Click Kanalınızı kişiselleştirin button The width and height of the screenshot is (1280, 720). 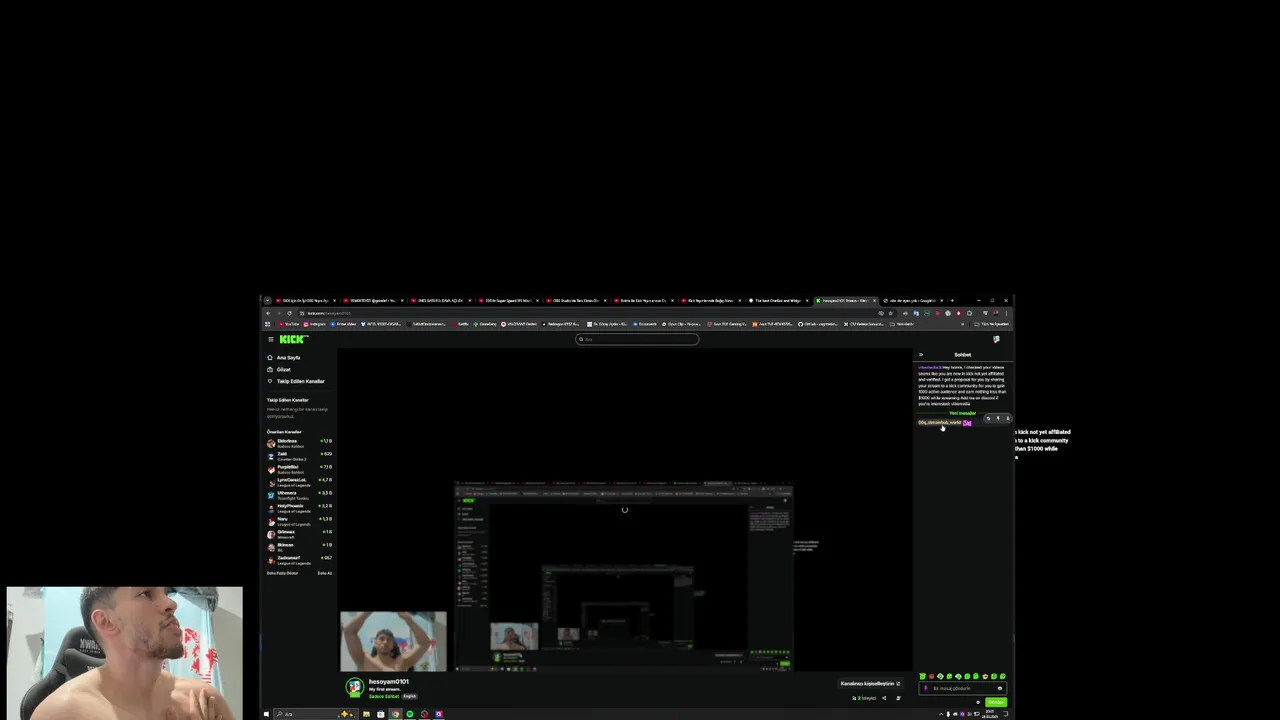tap(870, 683)
